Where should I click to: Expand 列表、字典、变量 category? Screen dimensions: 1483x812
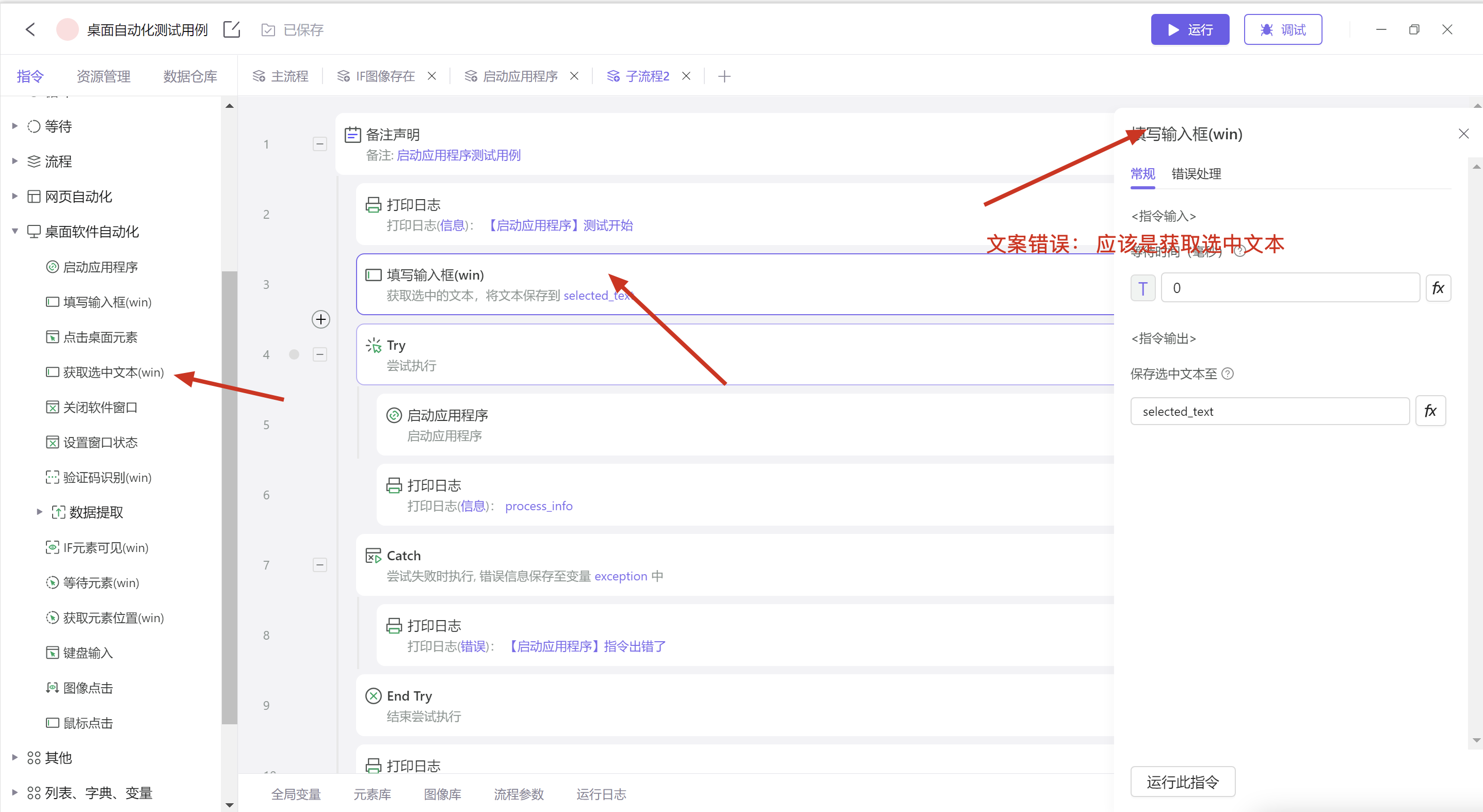click(15, 792)
